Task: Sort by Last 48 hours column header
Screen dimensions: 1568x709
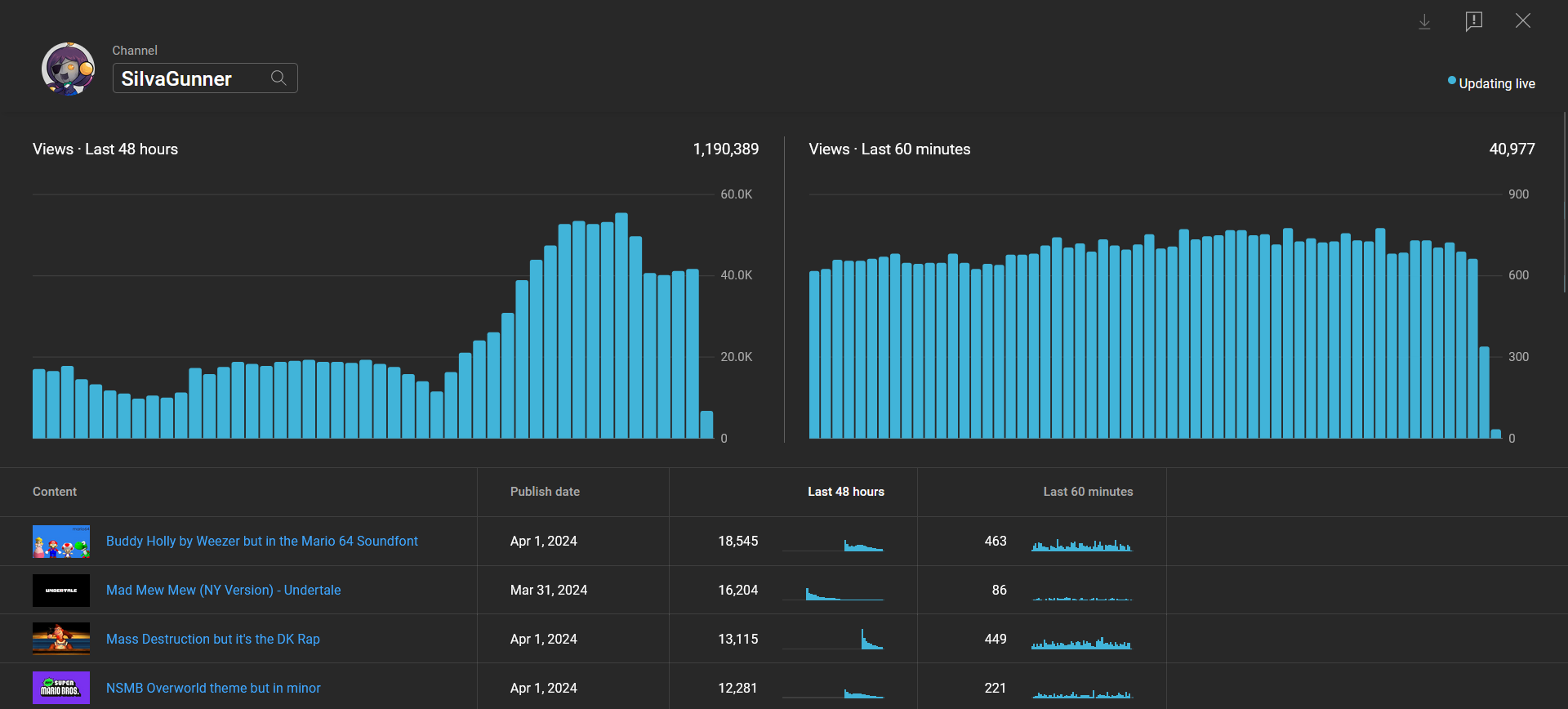Action: click(x=846, y=492)
